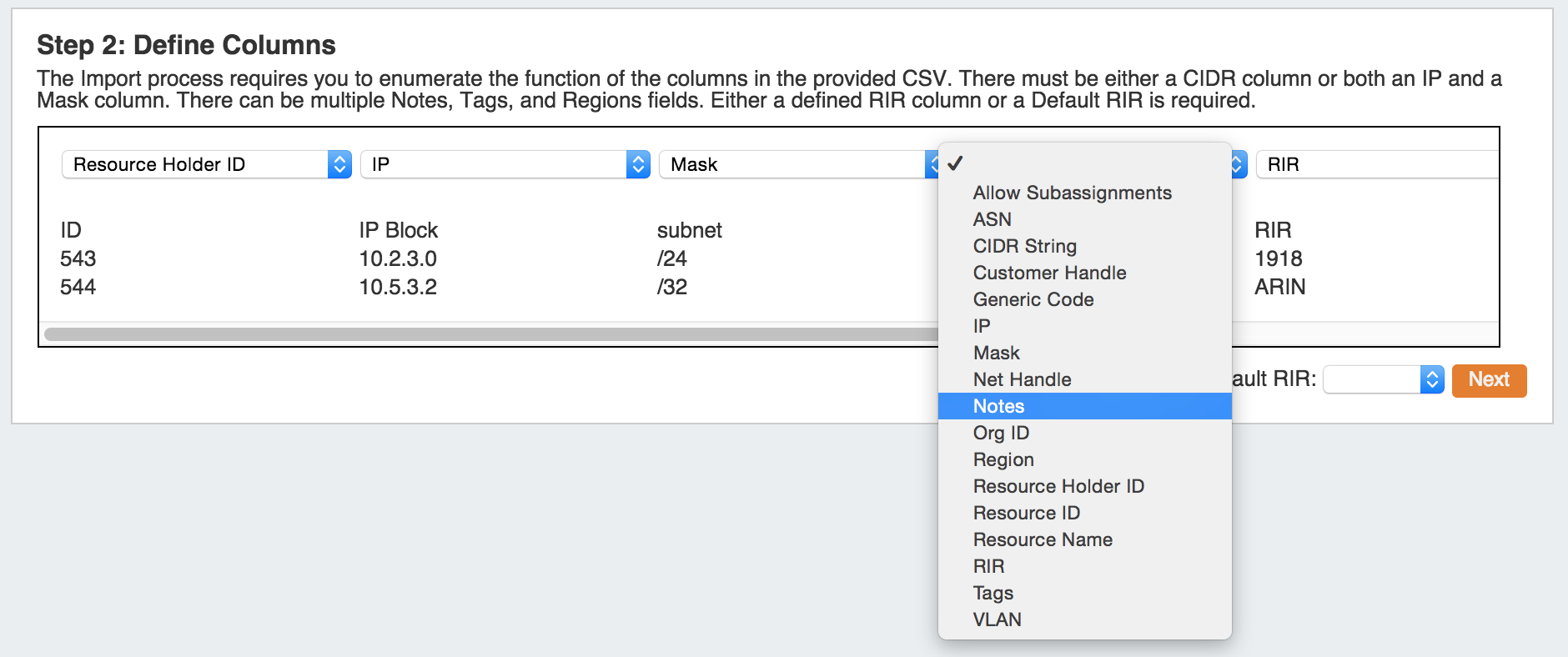Open the IP column type dropdown
Viewport: 1568px width, 657px height.
pyautogui.click(x=505, y=164)
